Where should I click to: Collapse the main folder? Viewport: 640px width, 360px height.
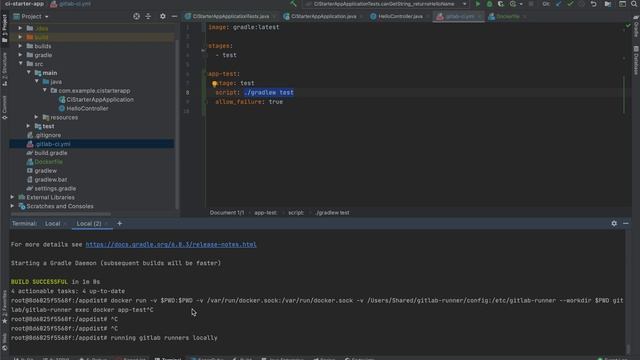29,73
